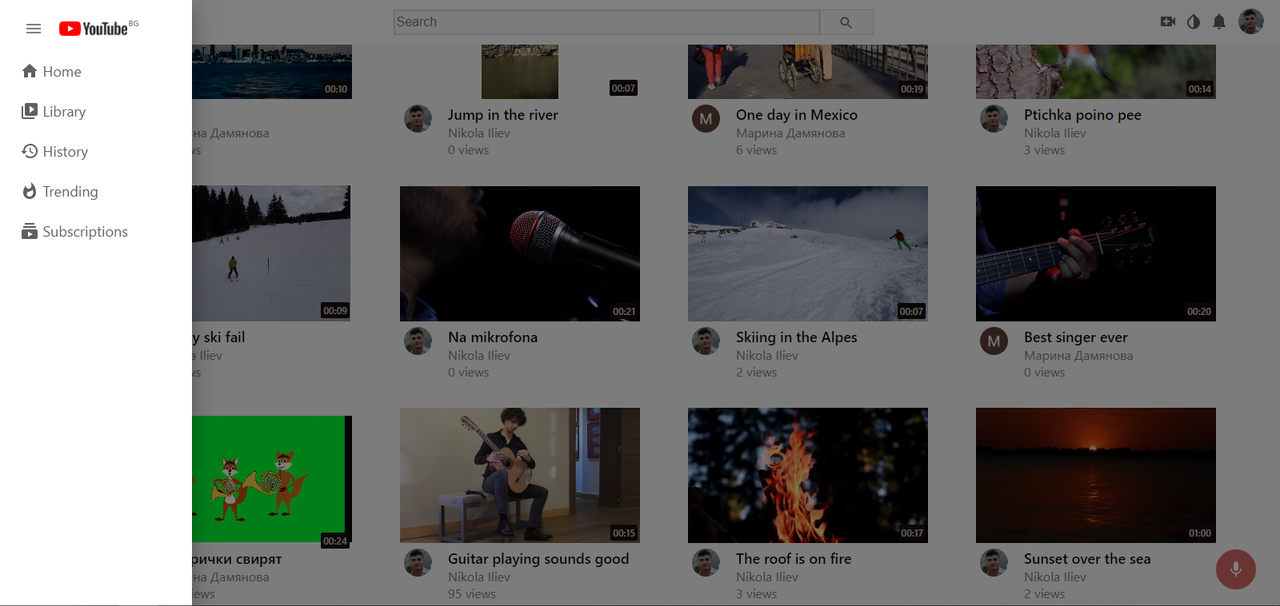Click the magnifier search button
Screen dimensions: 1280x606
[x=846, y=22]
